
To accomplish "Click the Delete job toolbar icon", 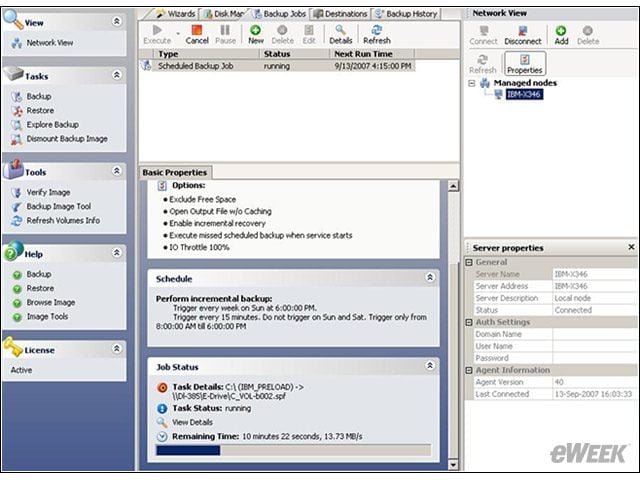I will (282, 34).
